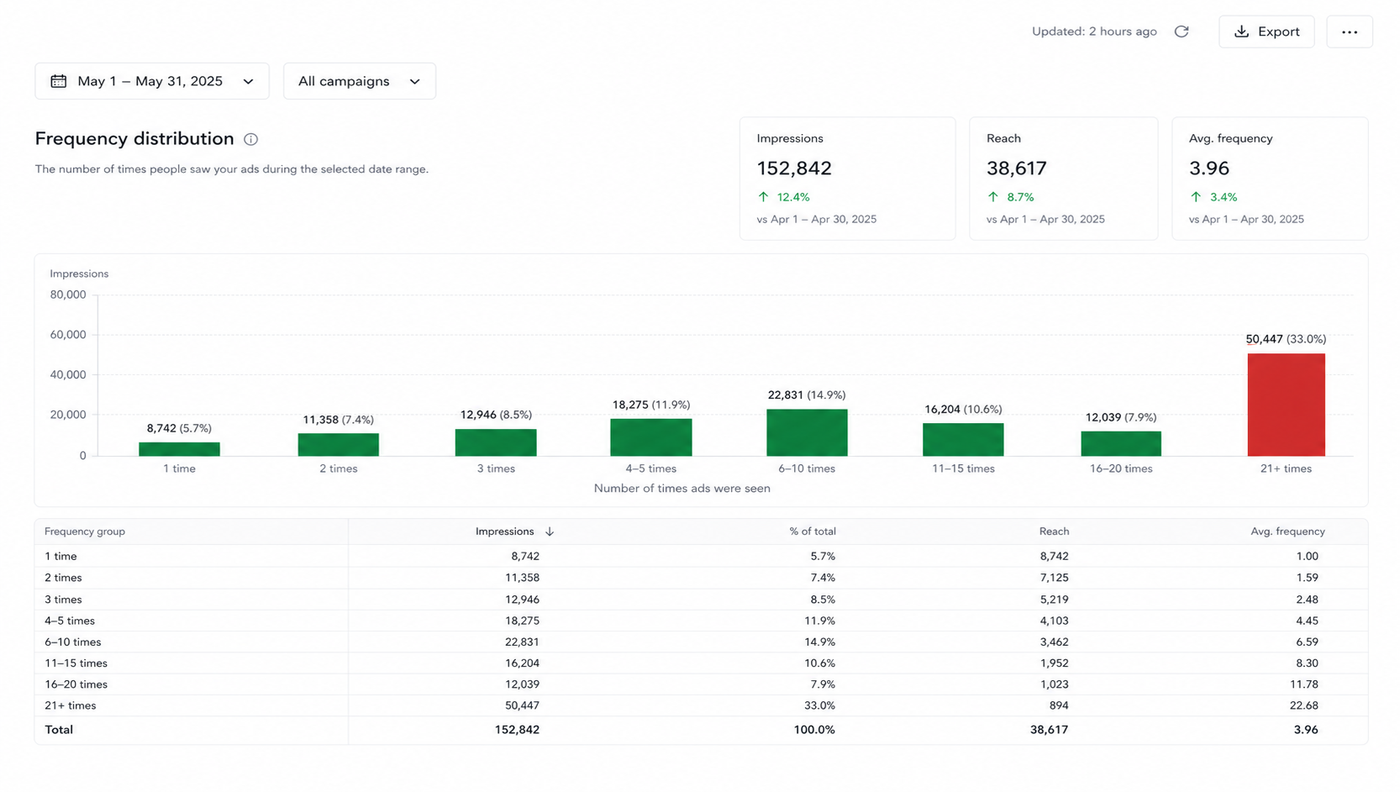
Task: Click the '1,952' reach cell
Action: tap(1053, 663)
